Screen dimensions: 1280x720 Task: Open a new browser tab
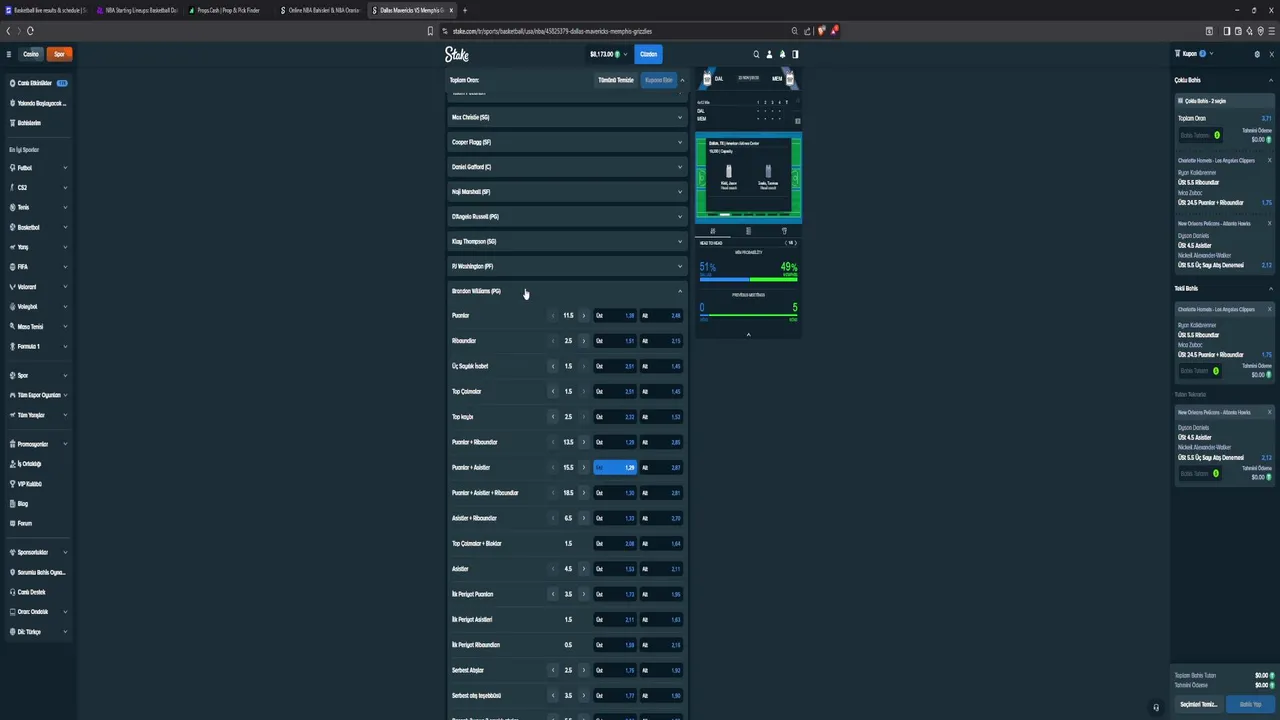[464, 10]
